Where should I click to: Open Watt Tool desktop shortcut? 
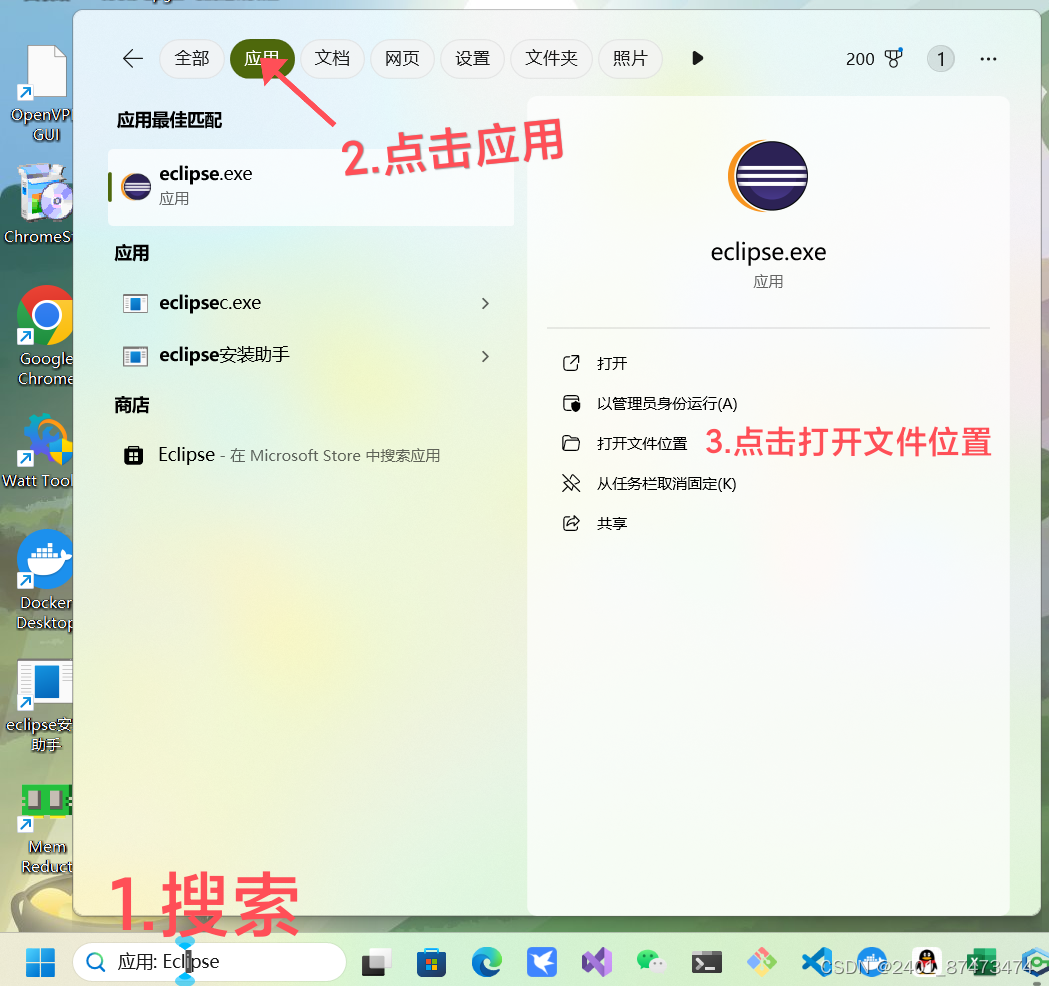pos(39,451)
